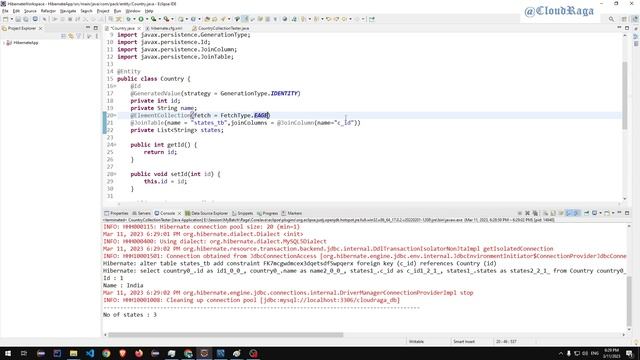
Task: Collapse the fold marker at line 28
Action: pos(115,174)
